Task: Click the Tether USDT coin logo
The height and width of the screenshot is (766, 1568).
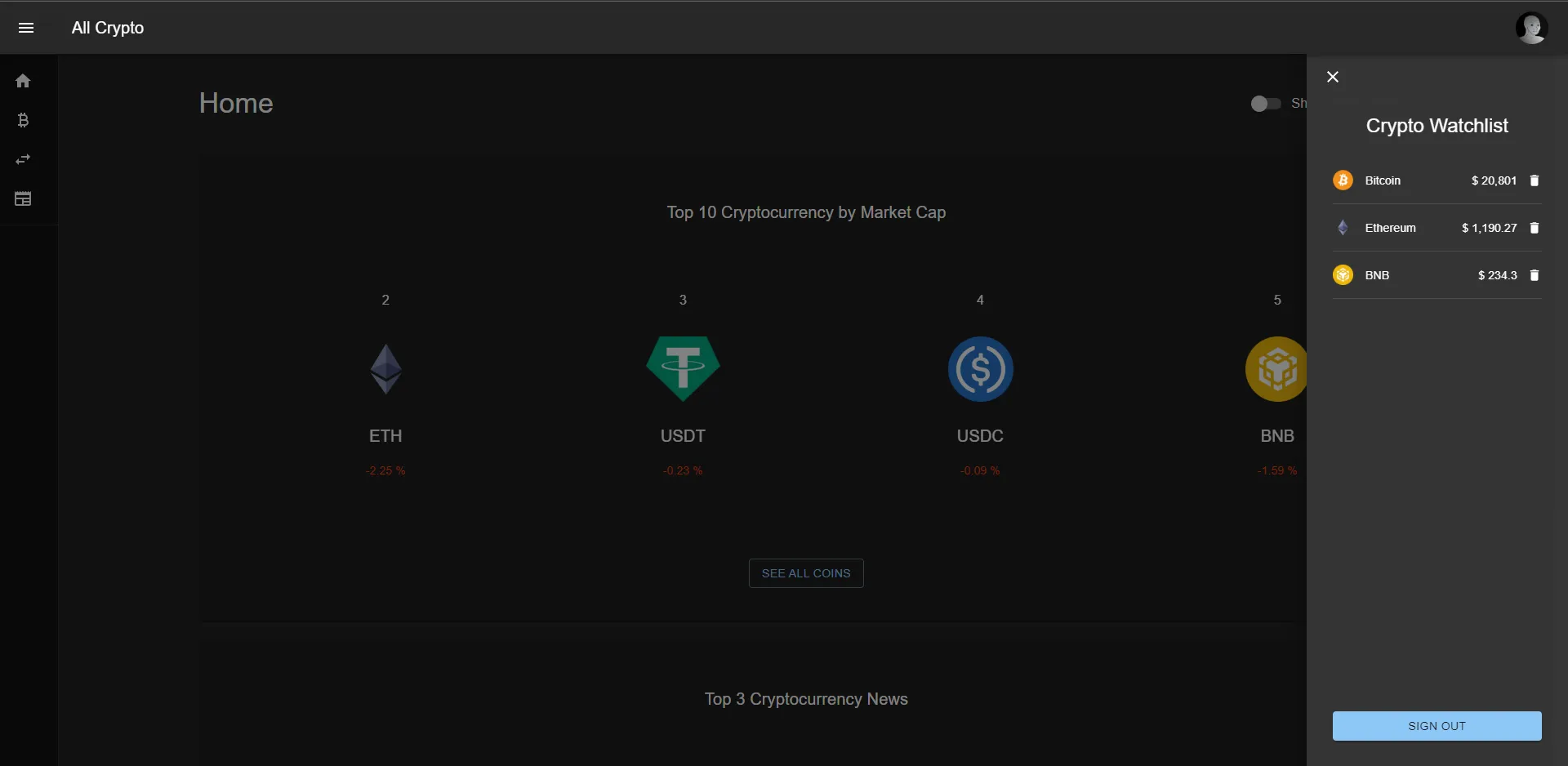Action: (683, 369)
